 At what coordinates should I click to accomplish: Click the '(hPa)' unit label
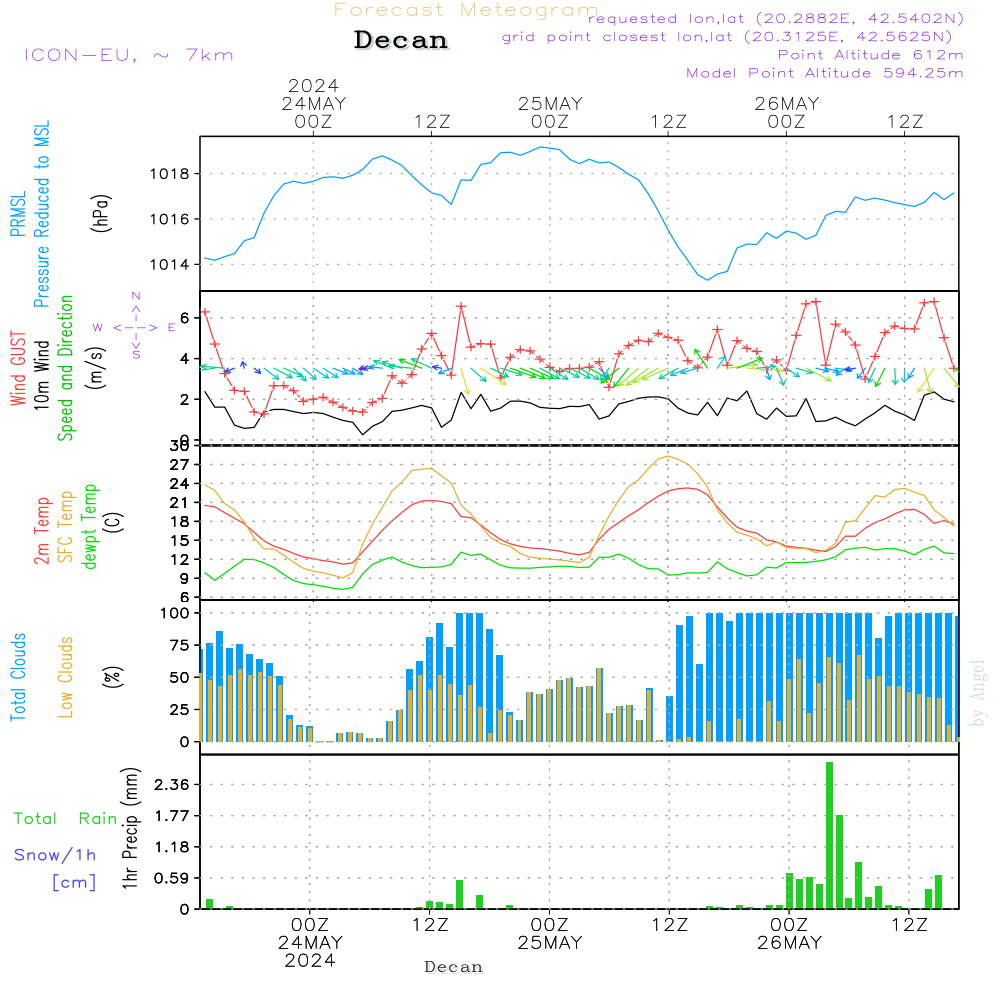click(x=101, y=213)
